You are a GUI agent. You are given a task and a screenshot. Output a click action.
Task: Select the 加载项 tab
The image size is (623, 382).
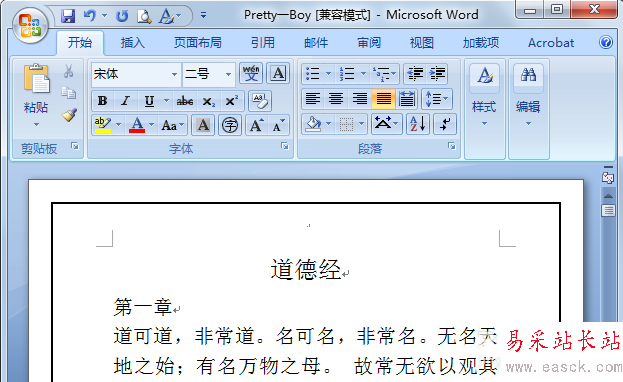480,43
